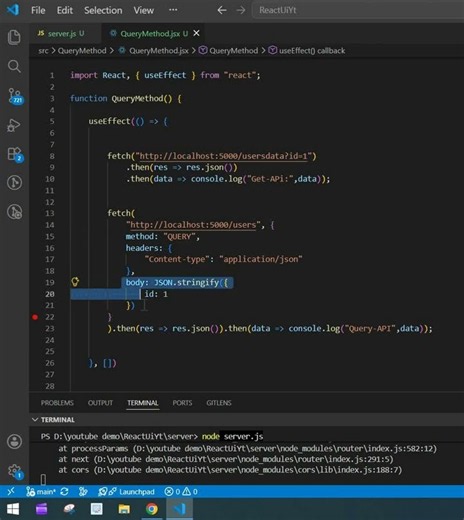464x520 pixels.
Task: Click the cors index.js:188:7 path in terminal
Action: 249,470
